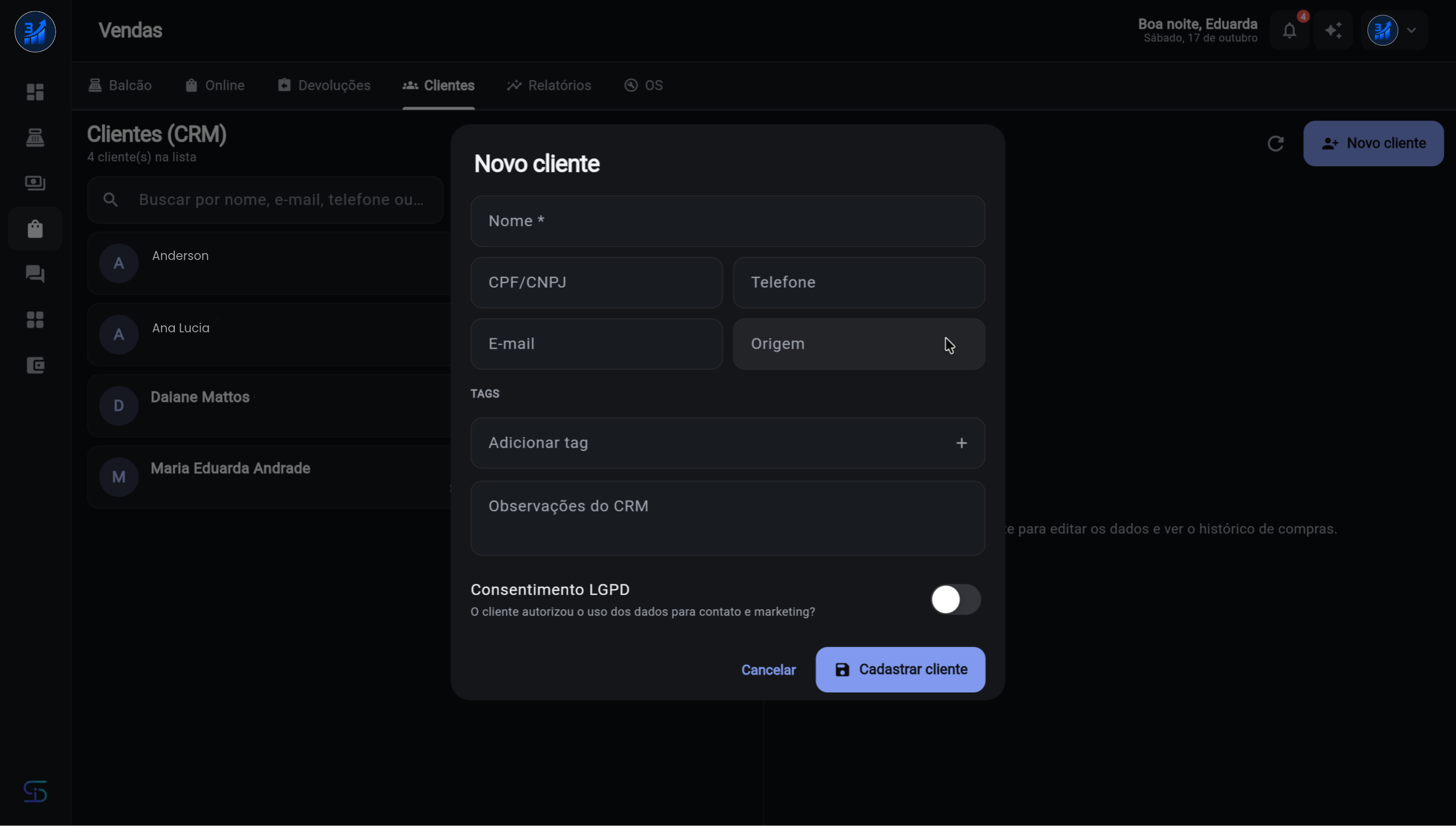Select client Ana Lucia

pos(269,335)
